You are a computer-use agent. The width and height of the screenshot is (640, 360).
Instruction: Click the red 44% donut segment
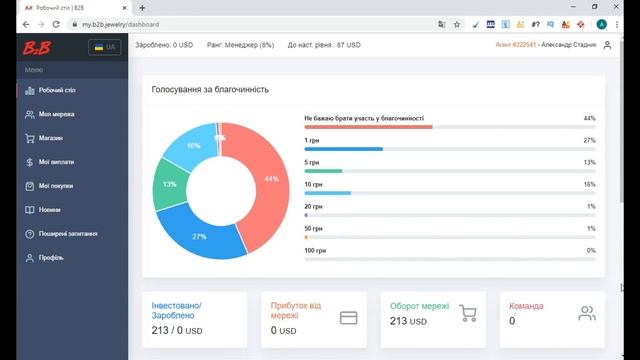coord(270,180)
